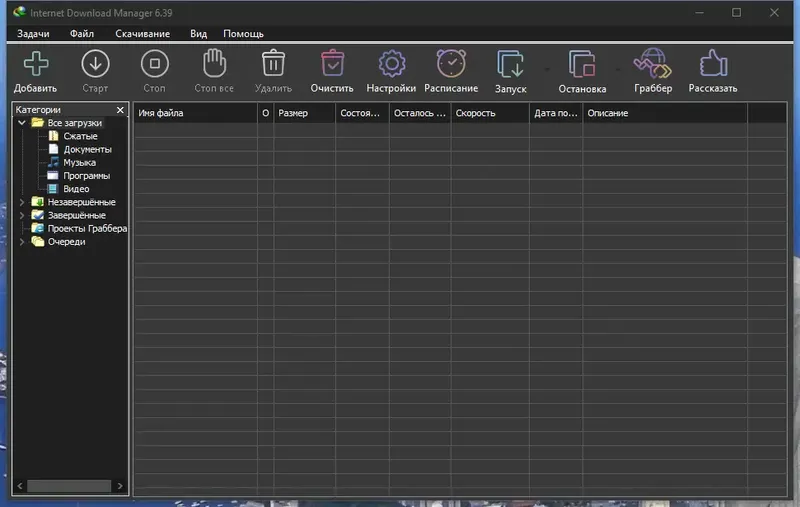Click the Все загрузки open folder icon
This screenshot has width=800, height=507.
(x=37, y=122)
